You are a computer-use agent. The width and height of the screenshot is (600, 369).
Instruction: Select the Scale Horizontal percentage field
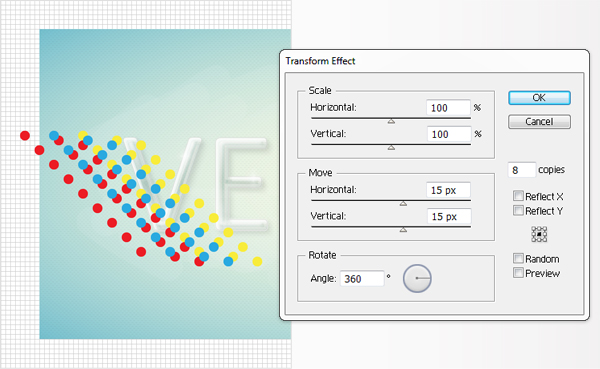click(x=448, y=108)
